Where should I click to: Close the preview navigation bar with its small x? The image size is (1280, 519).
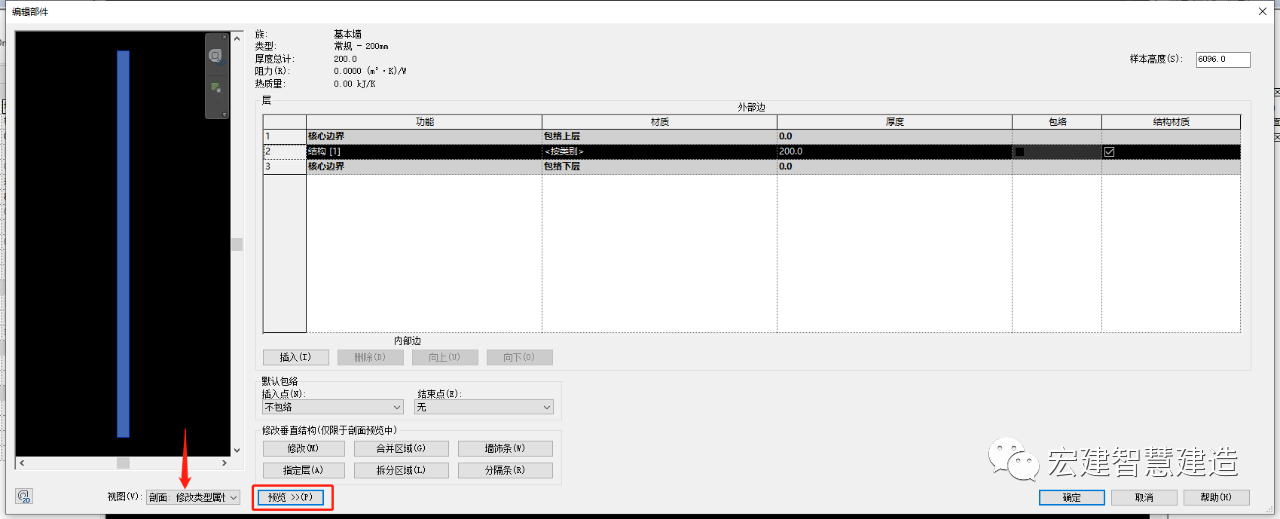[x=226, y=38]
